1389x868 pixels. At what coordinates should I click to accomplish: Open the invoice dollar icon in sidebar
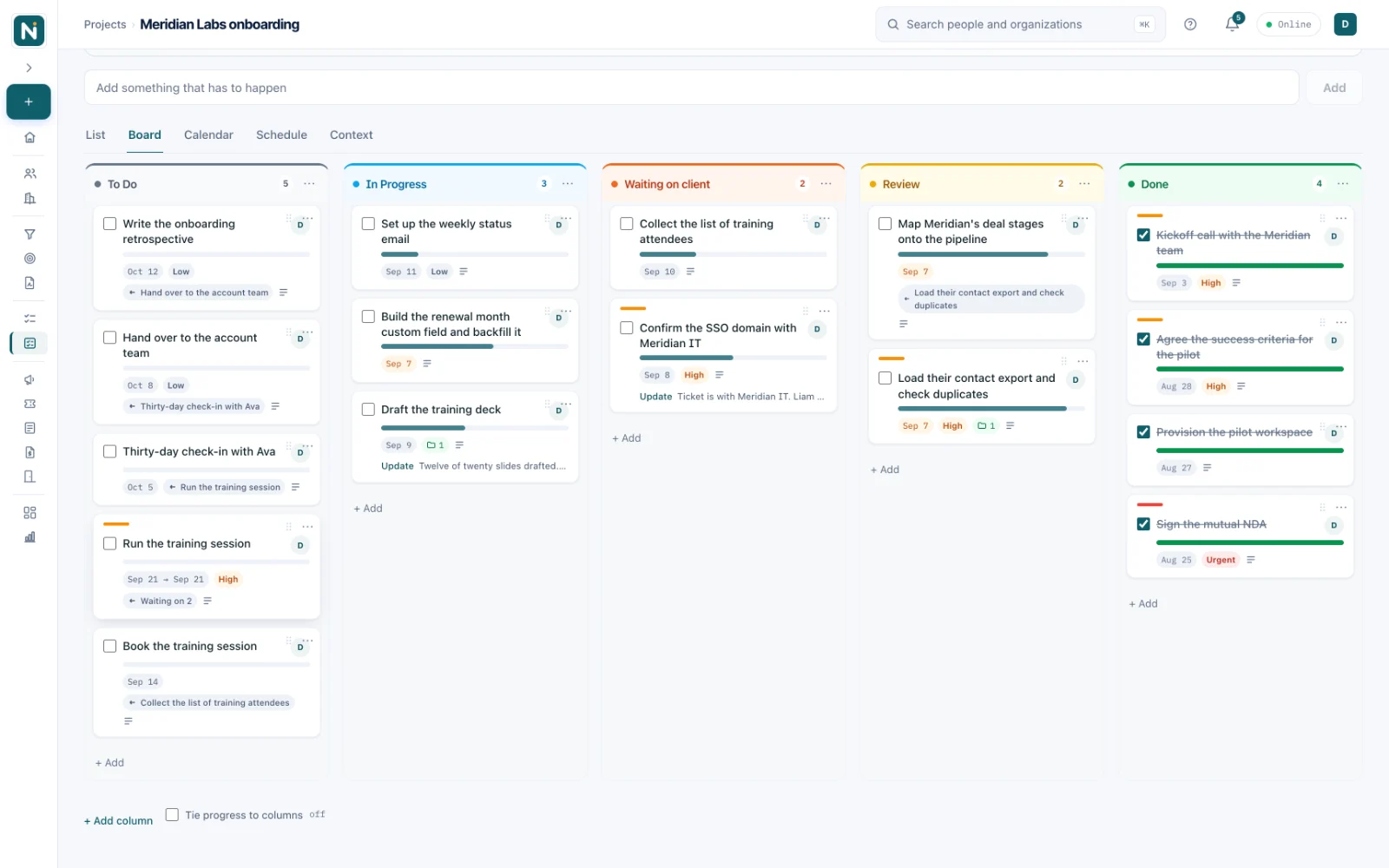[30, 452]
